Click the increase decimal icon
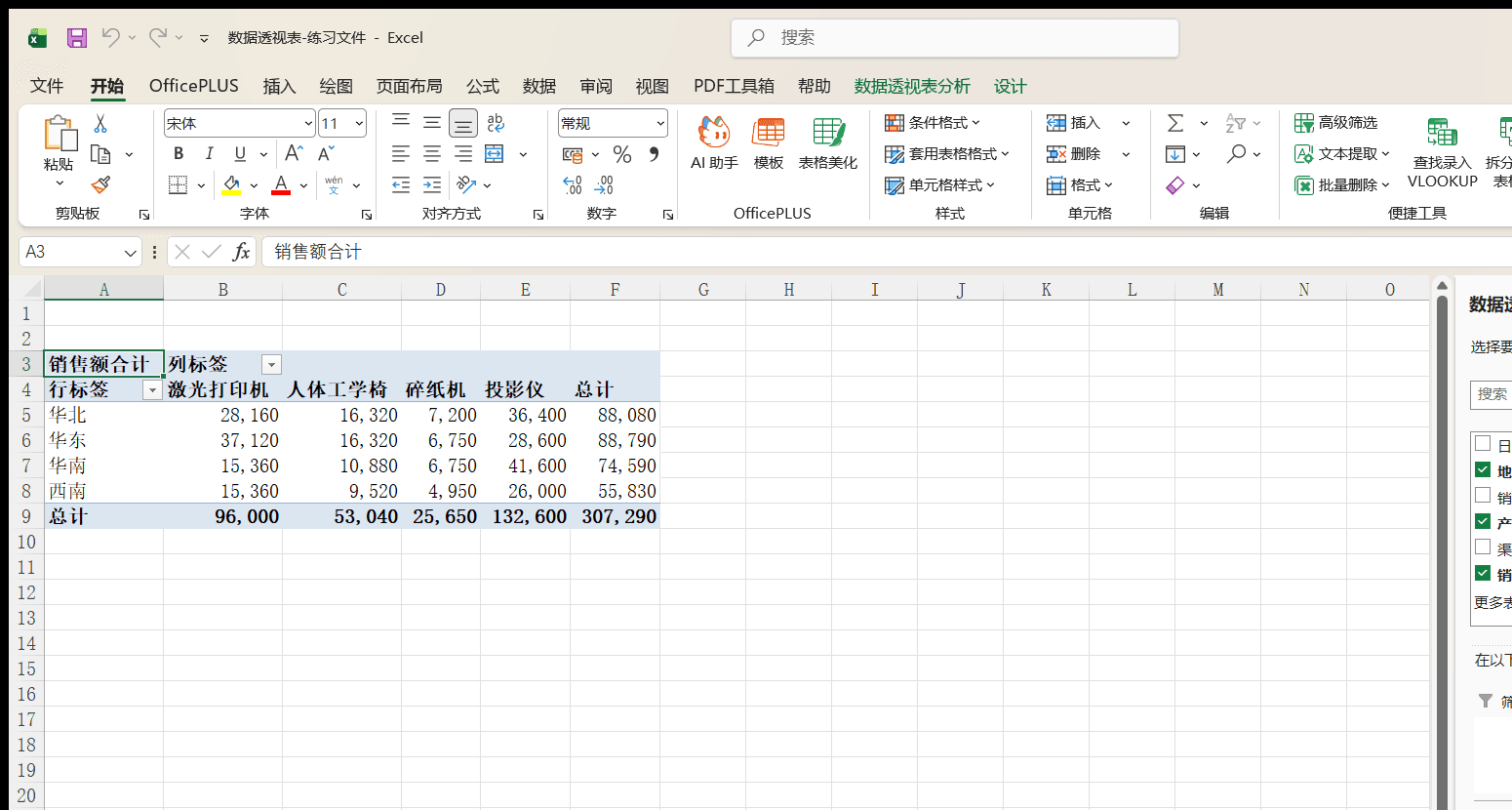1512x810 pixels. (x=573, y=184)
